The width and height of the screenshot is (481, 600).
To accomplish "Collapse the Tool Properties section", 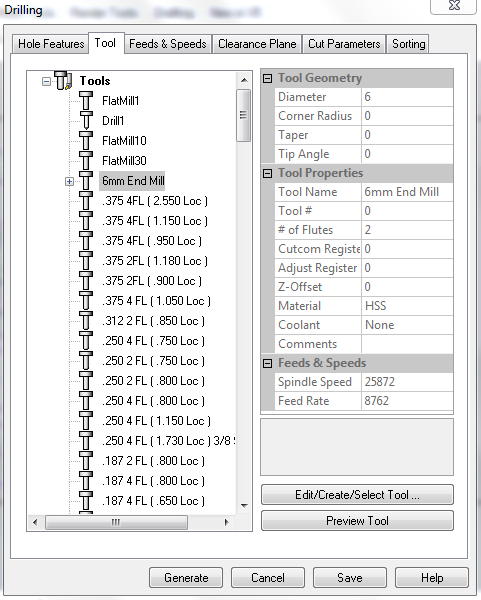I will coord(267,173).
